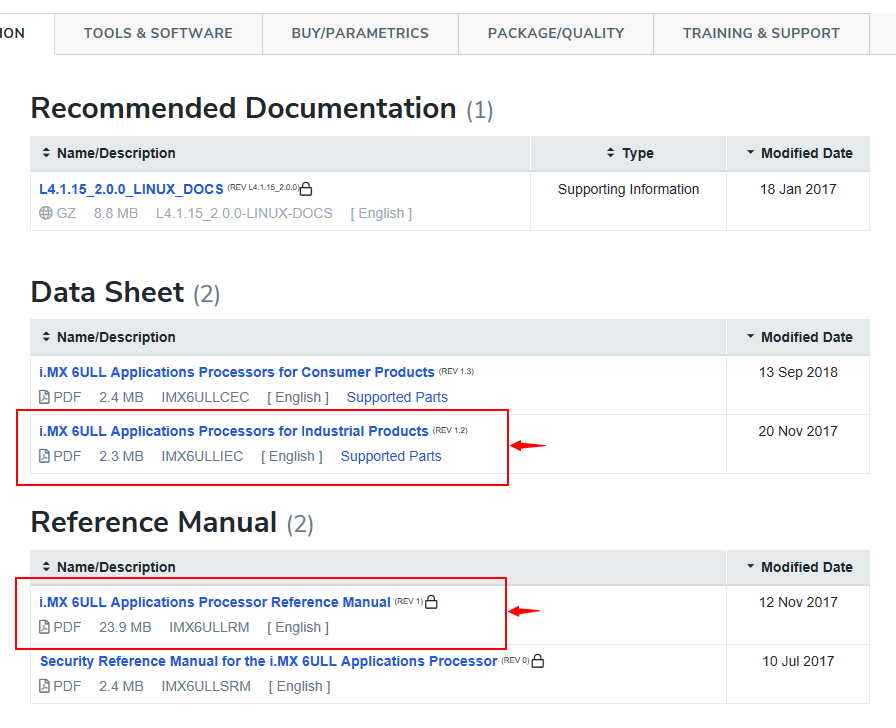Sort Reference Manual table by Name/Description
Viewport: 896px width, 728px height.
(109, 567)
